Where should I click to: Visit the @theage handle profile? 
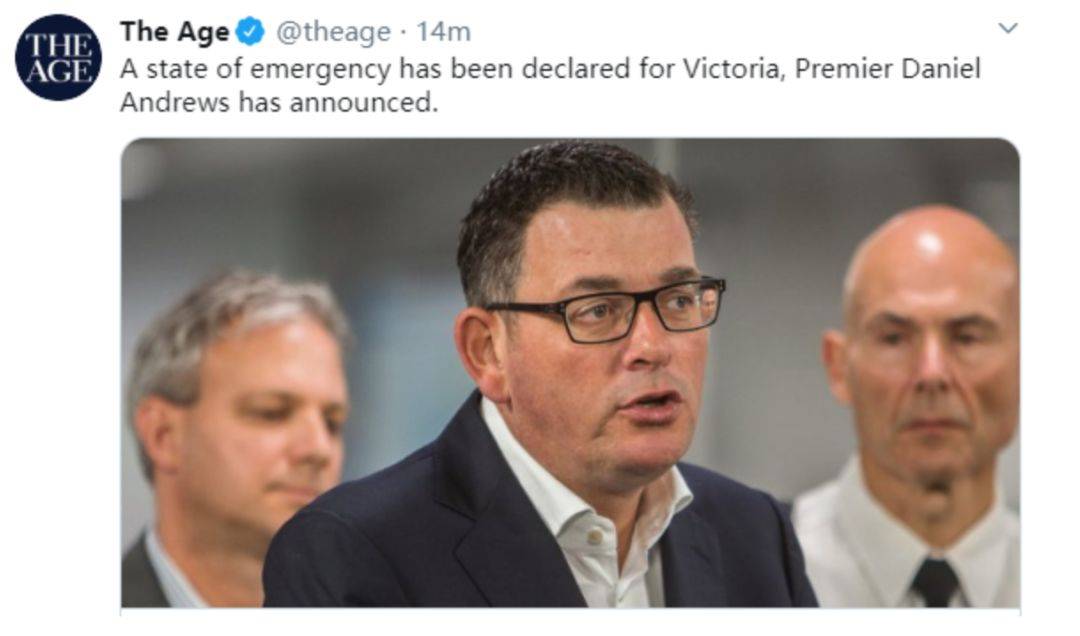(x=333, y=32)
